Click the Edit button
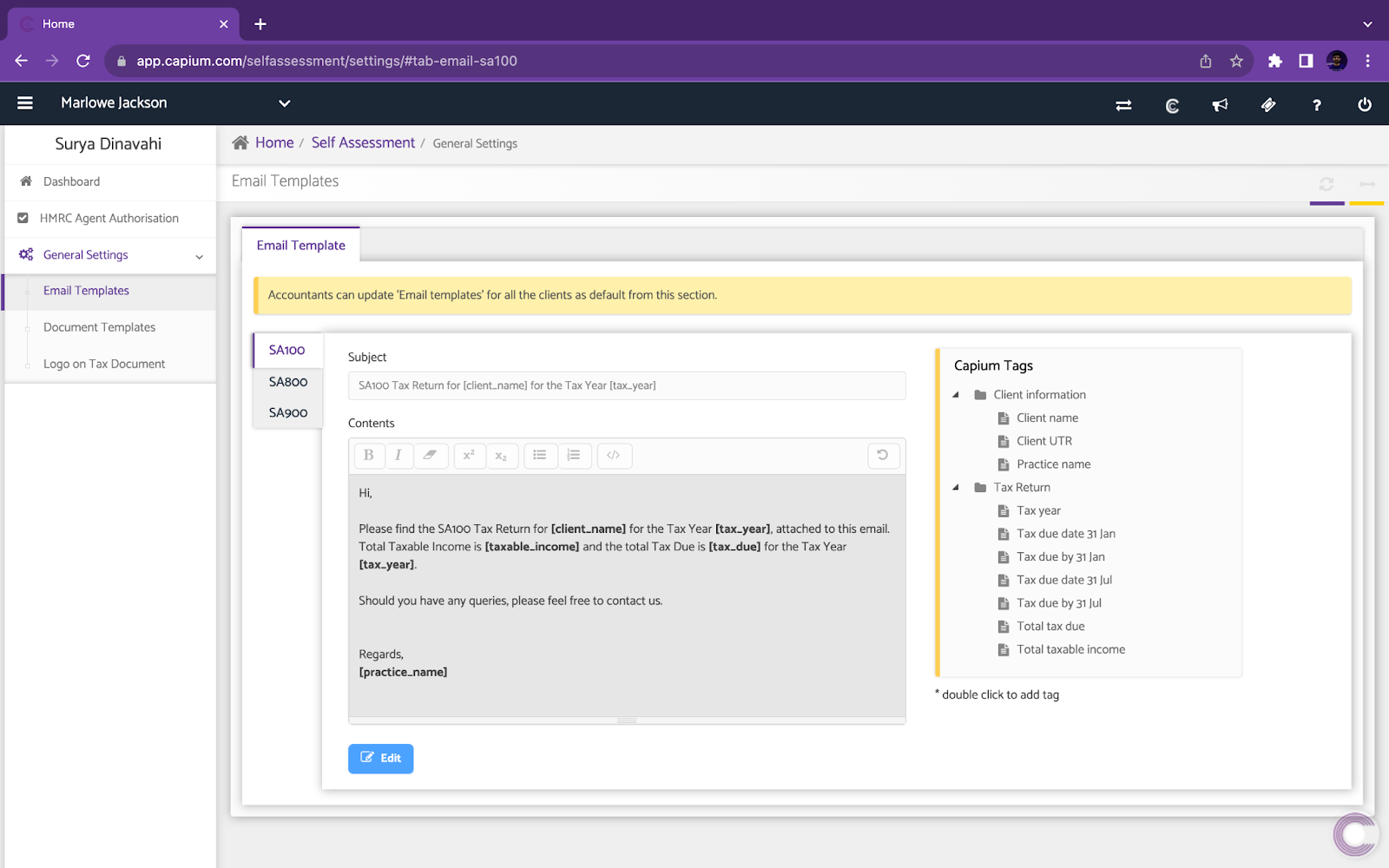The image size is (1389, 868). coord(380,759)
